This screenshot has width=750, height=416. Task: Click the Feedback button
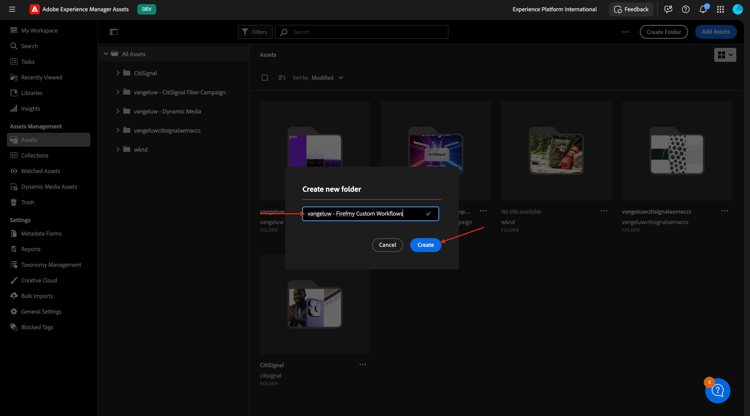pos(631,9)
